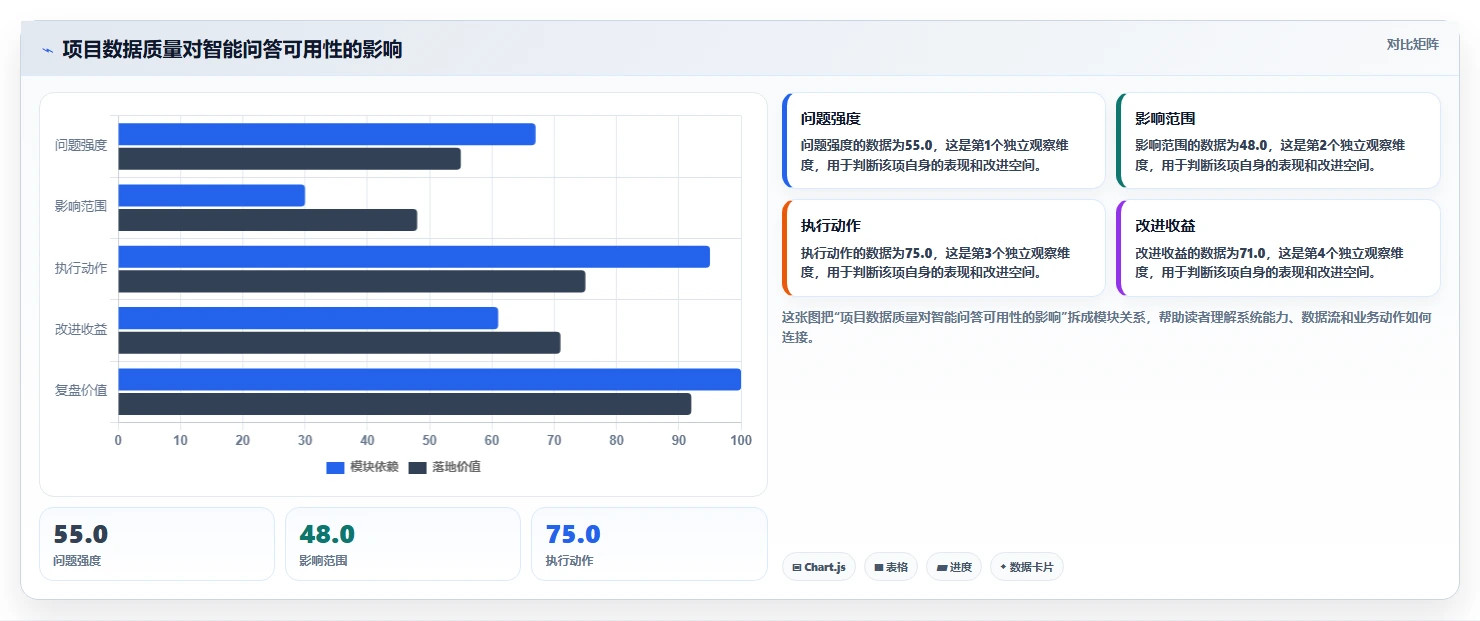This screenshot has width=1480, height=621.
Task: Click the 问题强度 y-axis label
Action: coord(81,146)
